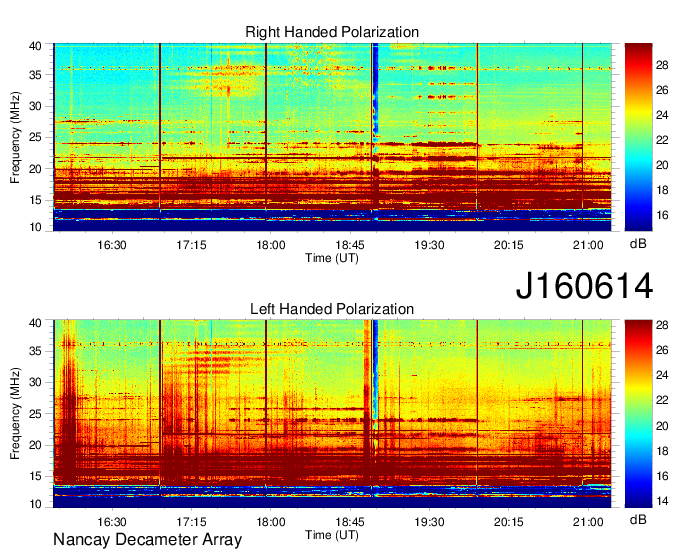The height and width of the screenshot is (552, 680).
Task: Click the 35 MHz tick on Right Handed plot
Action: 35,75
